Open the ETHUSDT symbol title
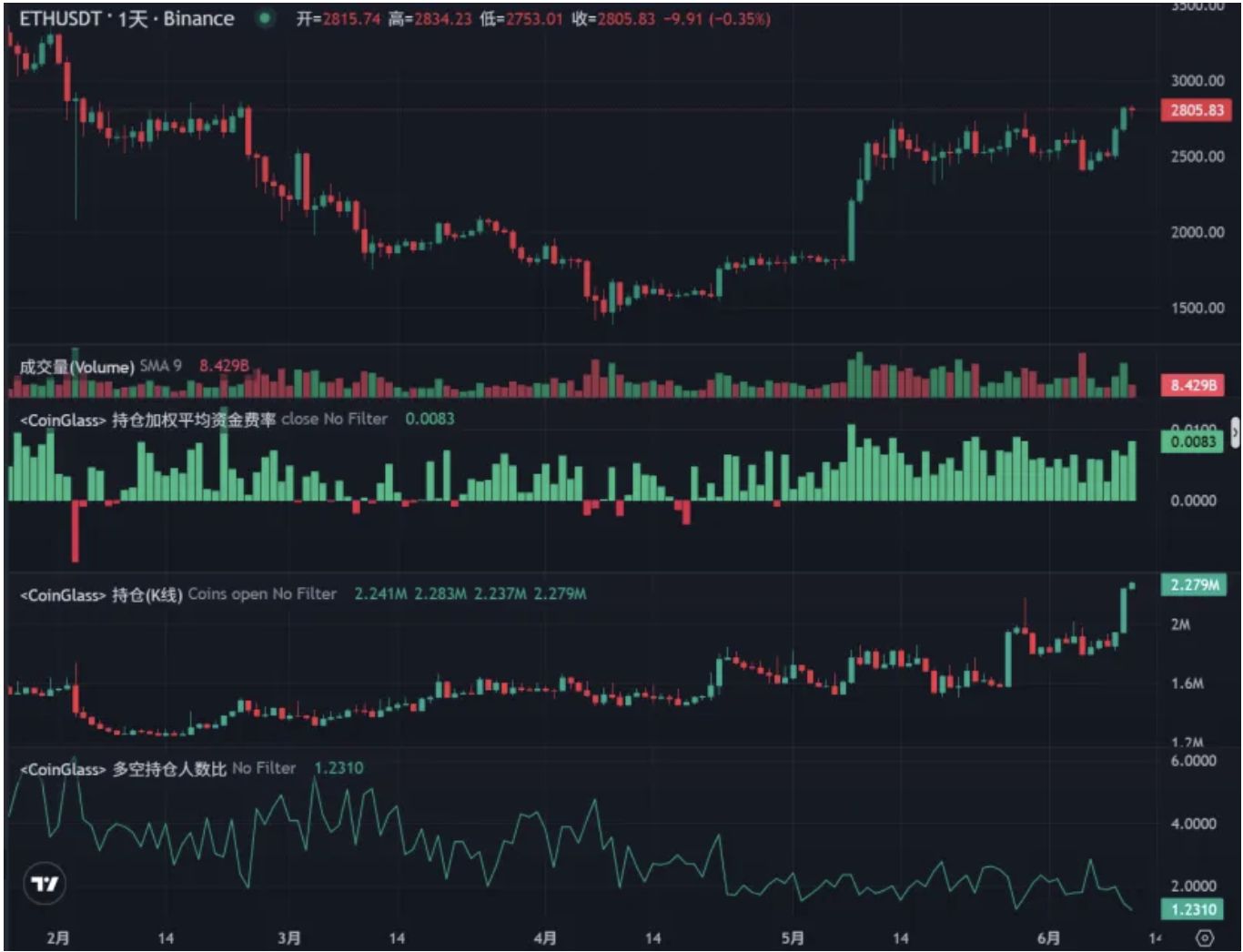Image resolution: width=1243 pixels, height=952 pixels. 126,18
